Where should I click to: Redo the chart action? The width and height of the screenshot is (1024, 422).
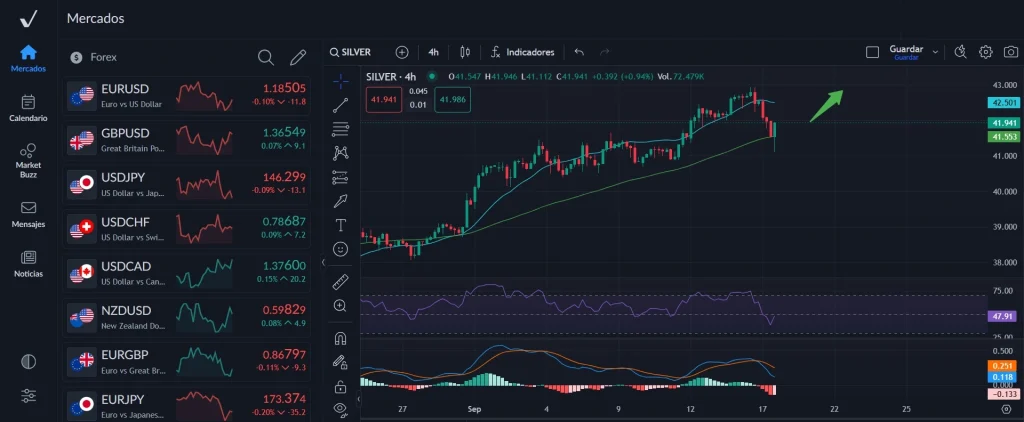click(x=605, y=52)
